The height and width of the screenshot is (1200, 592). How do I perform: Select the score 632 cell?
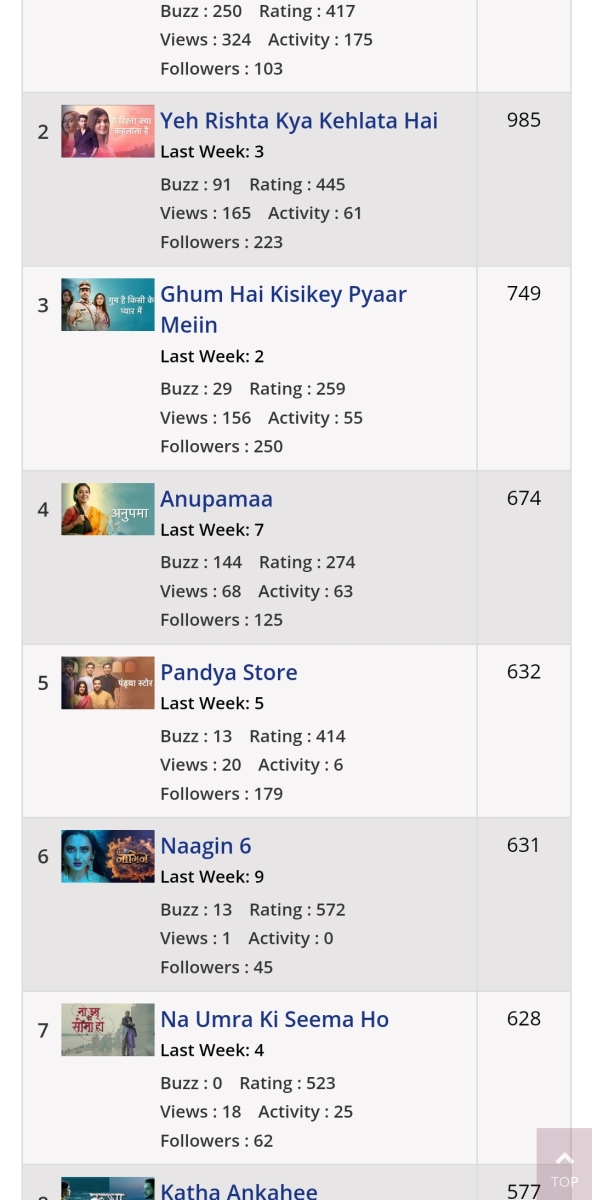click(x=524, y=731)
